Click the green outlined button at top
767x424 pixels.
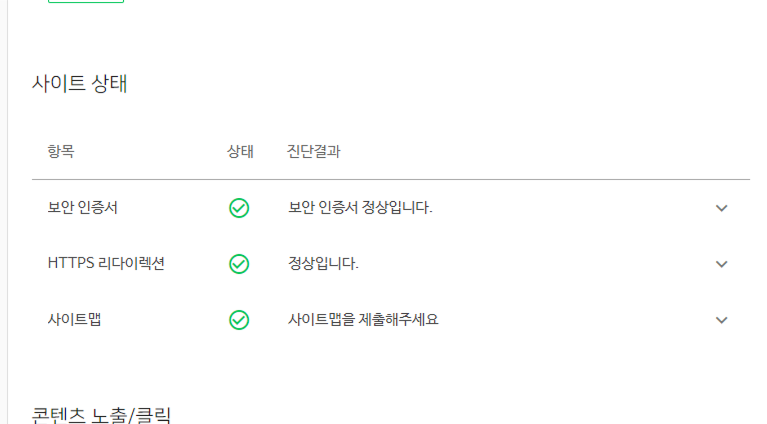tap(86, 1)
